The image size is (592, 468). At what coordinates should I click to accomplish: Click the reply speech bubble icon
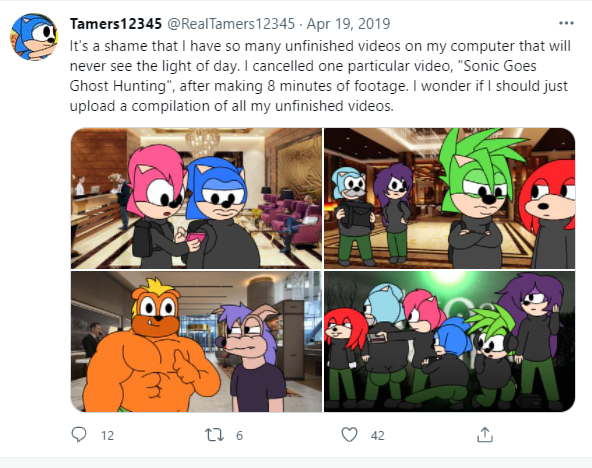tap(79, 435)
